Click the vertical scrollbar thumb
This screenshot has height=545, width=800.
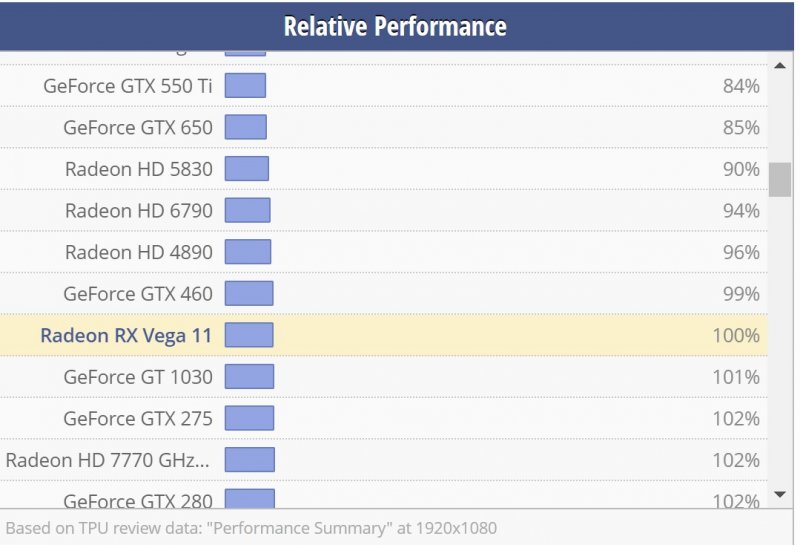point(780,180)
